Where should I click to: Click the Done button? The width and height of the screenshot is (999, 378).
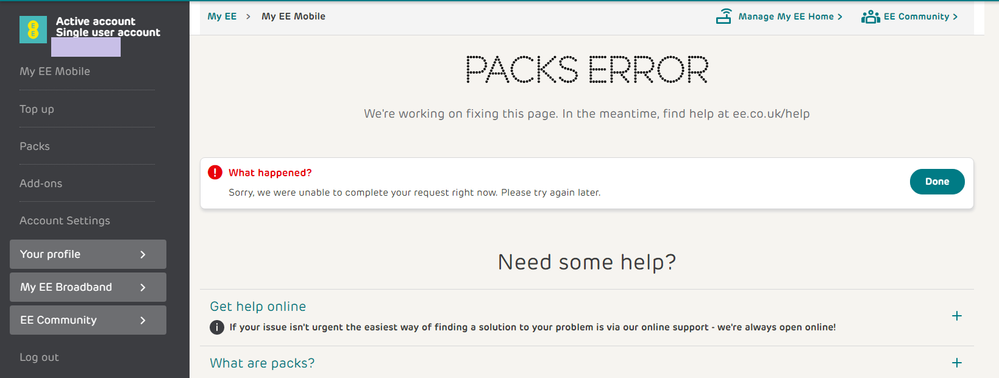[937, 182]
